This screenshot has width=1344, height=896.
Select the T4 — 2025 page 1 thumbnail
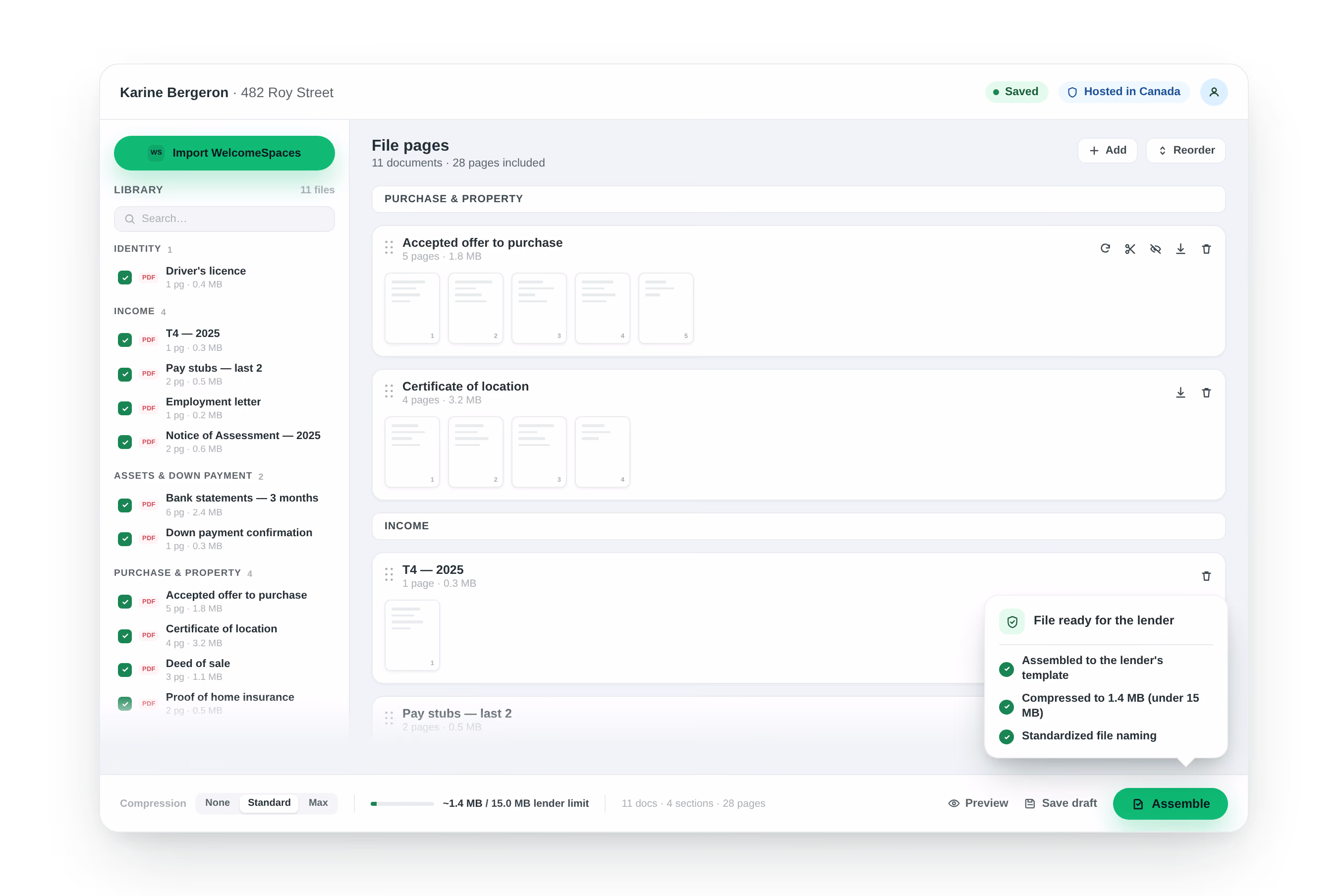pyautogui.click(x=412, y=635)
